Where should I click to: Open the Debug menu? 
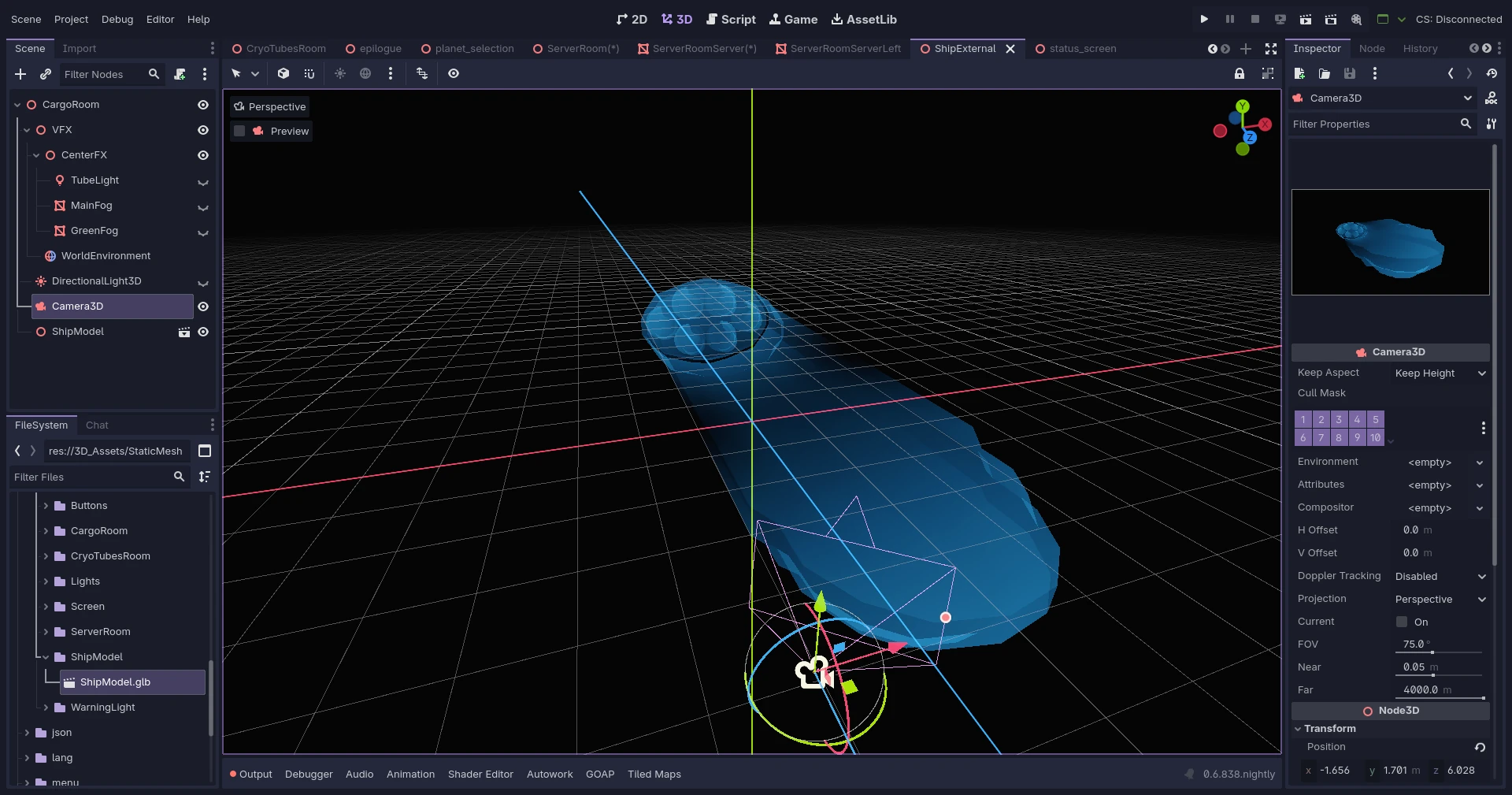(117, 19)
